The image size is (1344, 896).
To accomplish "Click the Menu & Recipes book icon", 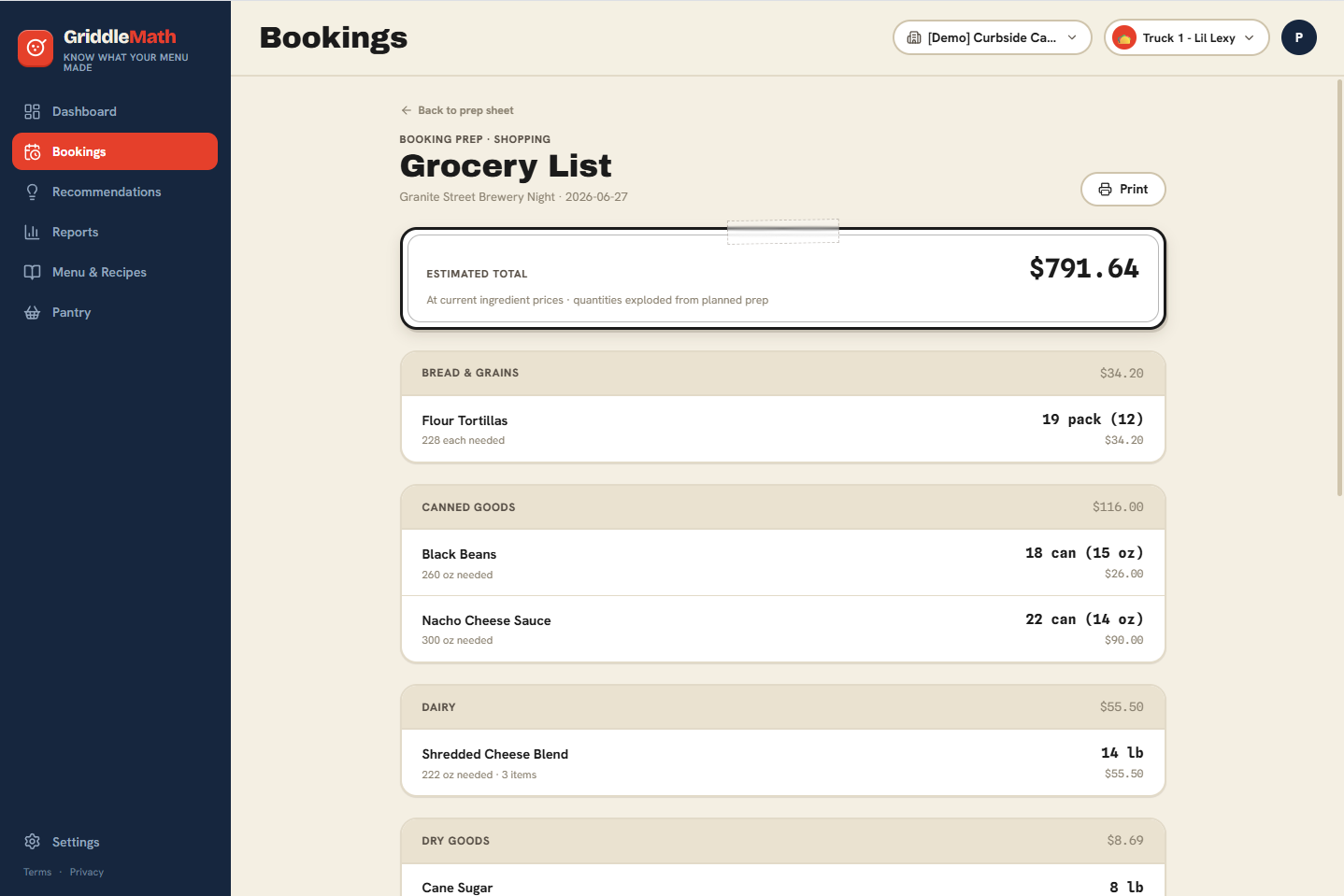I will tap(32, 272).
